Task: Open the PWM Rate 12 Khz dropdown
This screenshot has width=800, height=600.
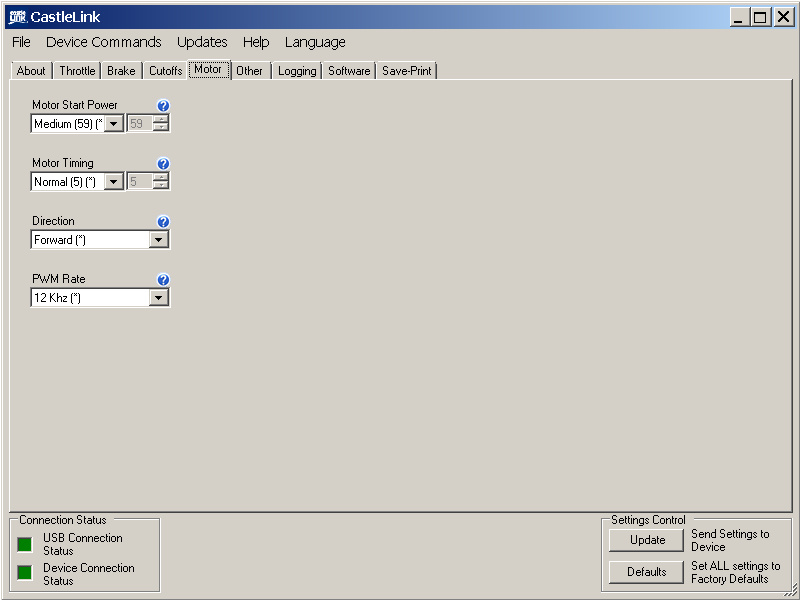Action: click(x=158, y=298)
